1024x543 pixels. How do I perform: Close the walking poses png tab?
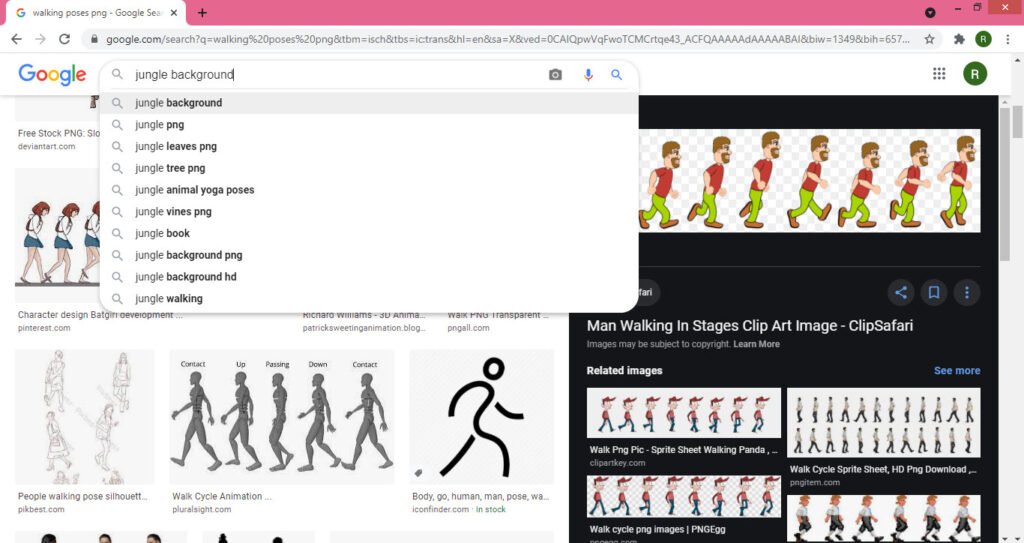click(x=174, y=13)
